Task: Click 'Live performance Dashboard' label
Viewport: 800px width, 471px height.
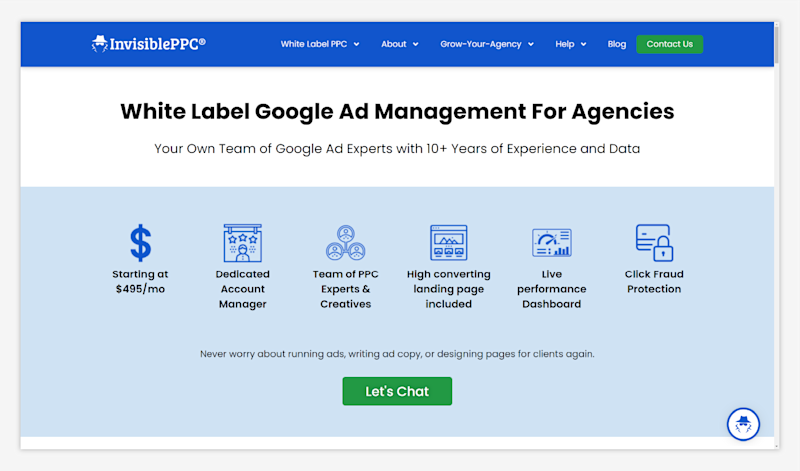Action: click(552, 289)
